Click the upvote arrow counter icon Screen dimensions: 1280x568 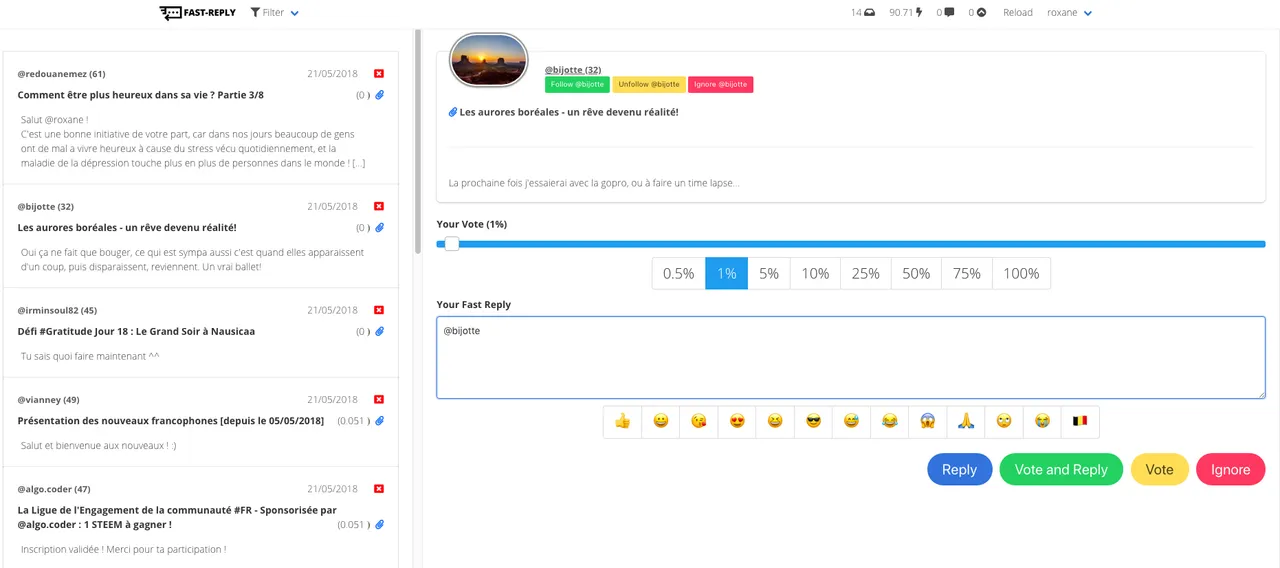coord(981,13)
